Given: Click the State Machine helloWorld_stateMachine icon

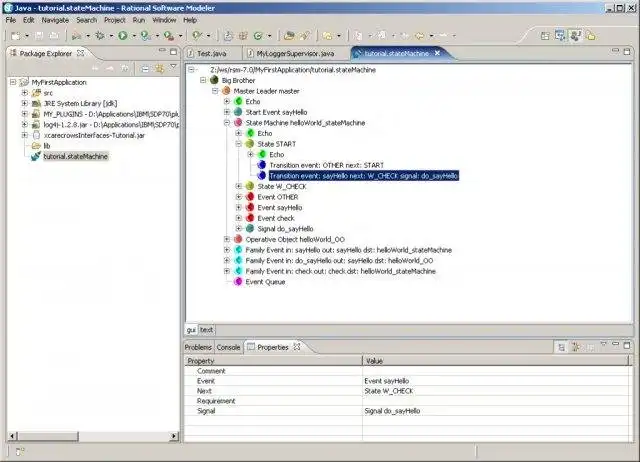Looking at the screenshot, I should point(238,122).
